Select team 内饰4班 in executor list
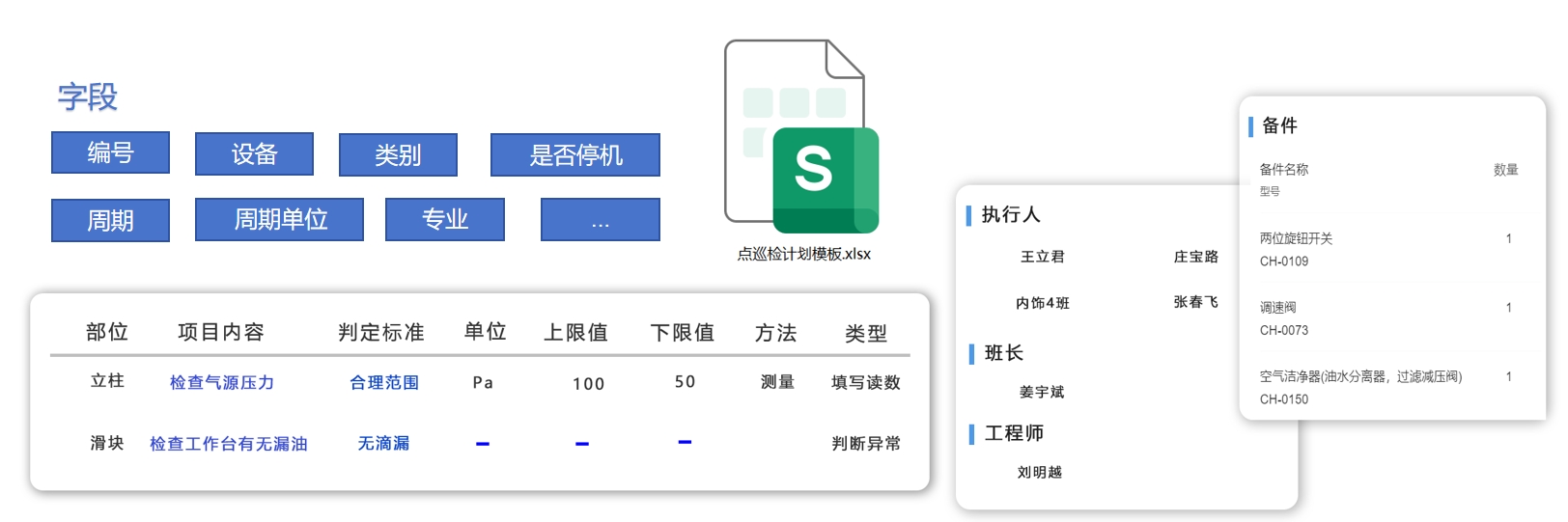The image size is (1568, 522). click(x=1043, y=303)
